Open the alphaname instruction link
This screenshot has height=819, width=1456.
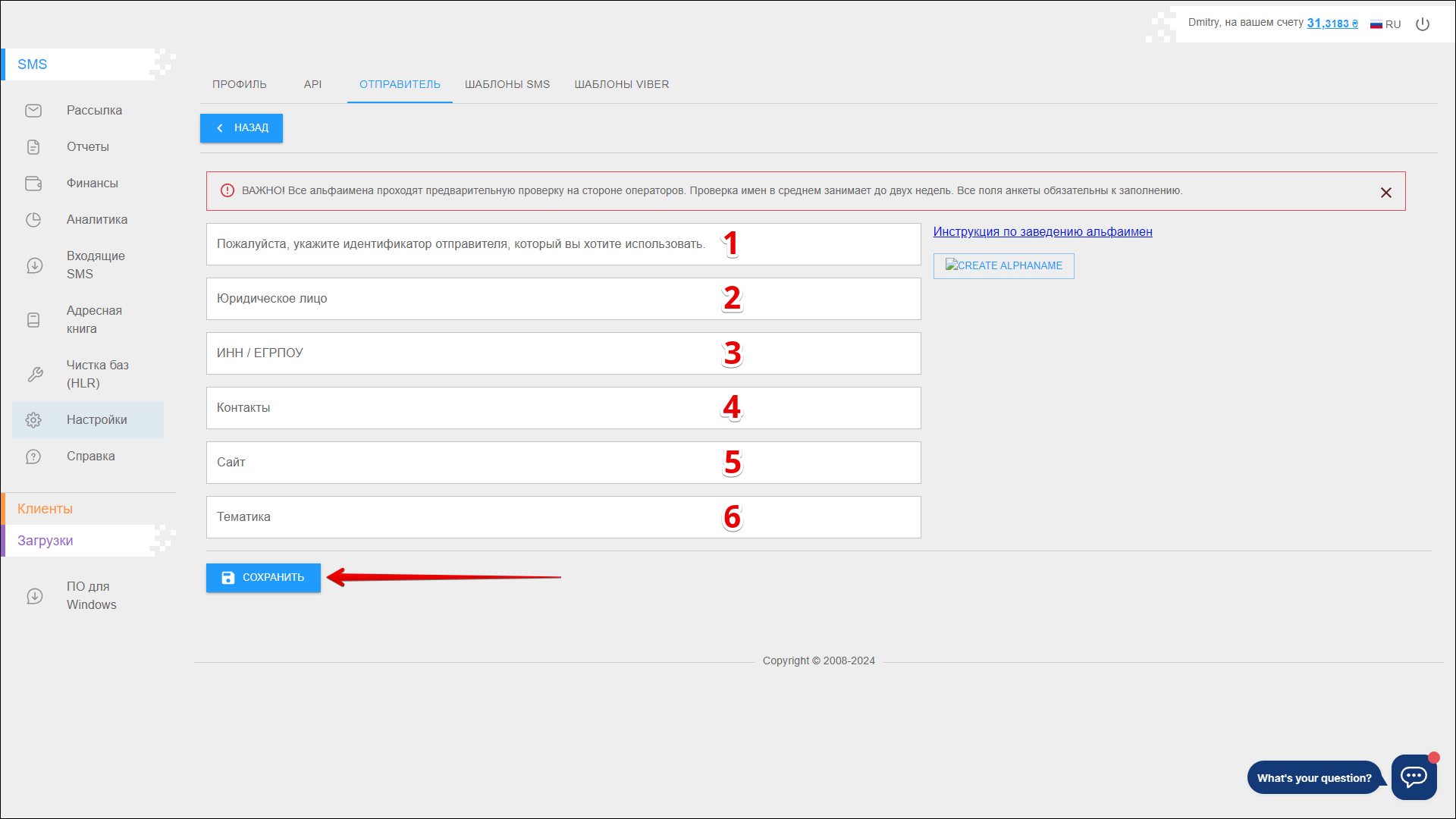point(1042,232)
